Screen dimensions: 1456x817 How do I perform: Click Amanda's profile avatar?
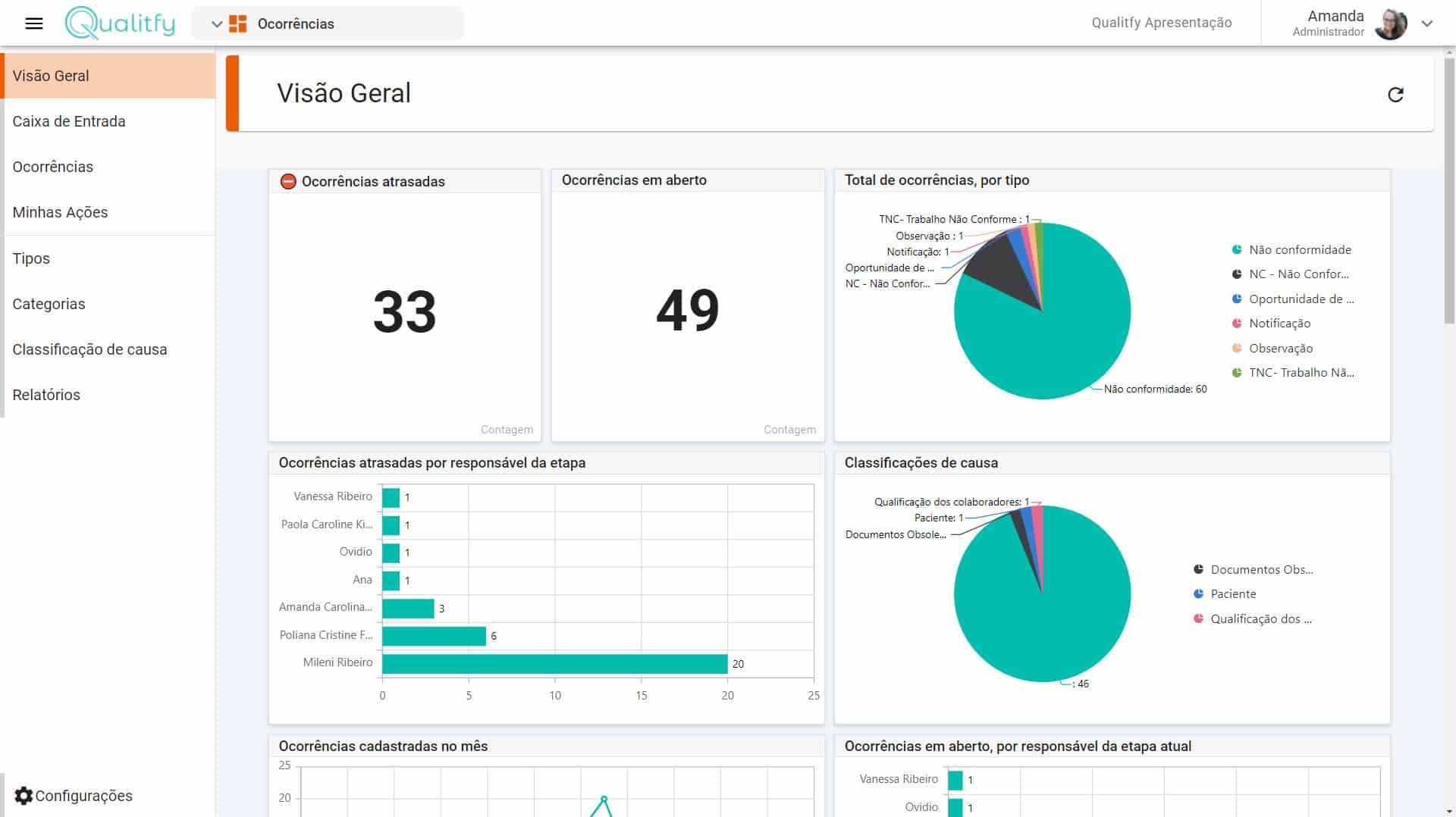click(x=1390, y=23)
